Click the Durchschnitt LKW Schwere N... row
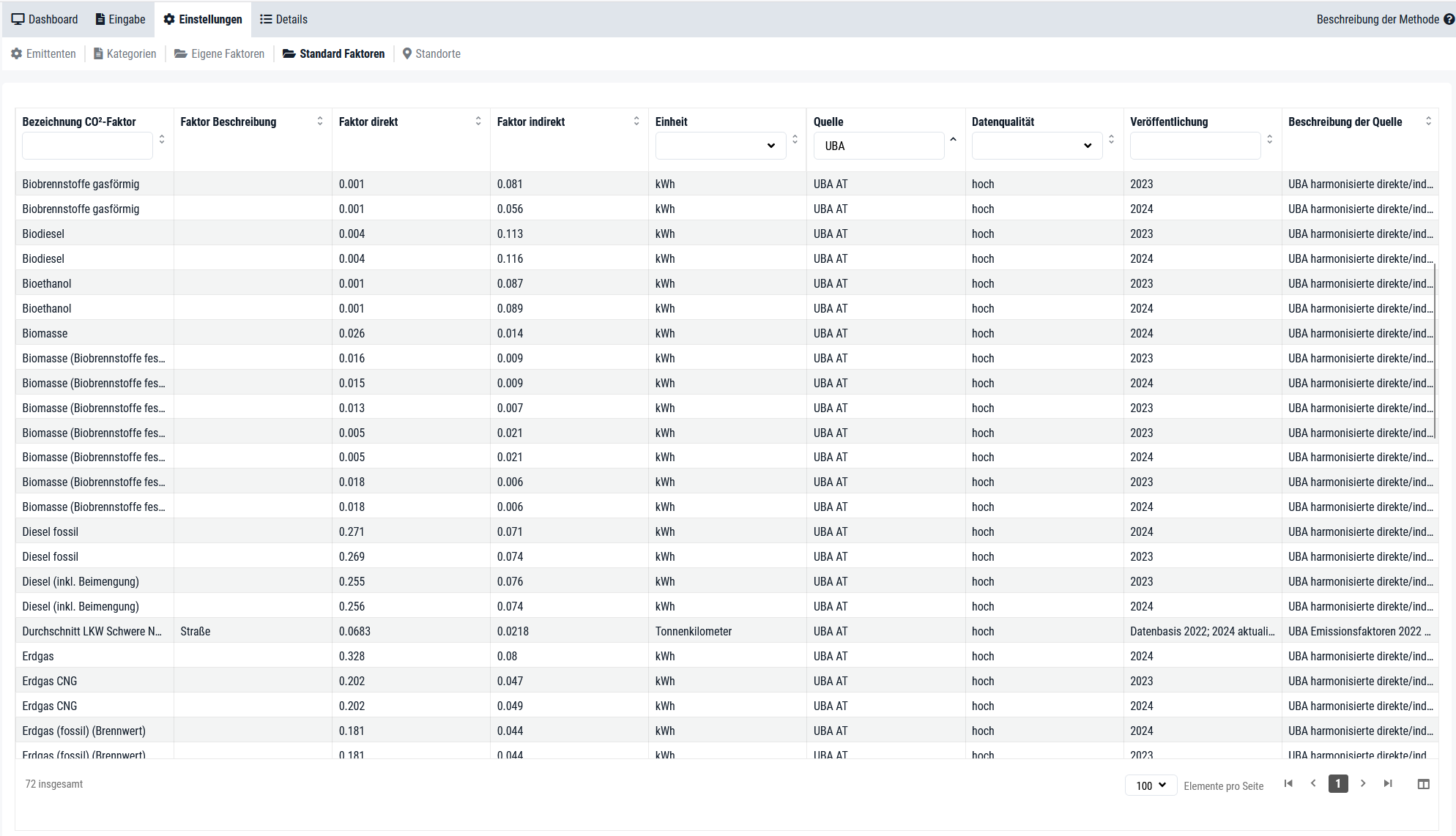Viewport: 1456px width, 836px height. pos(727,631)
